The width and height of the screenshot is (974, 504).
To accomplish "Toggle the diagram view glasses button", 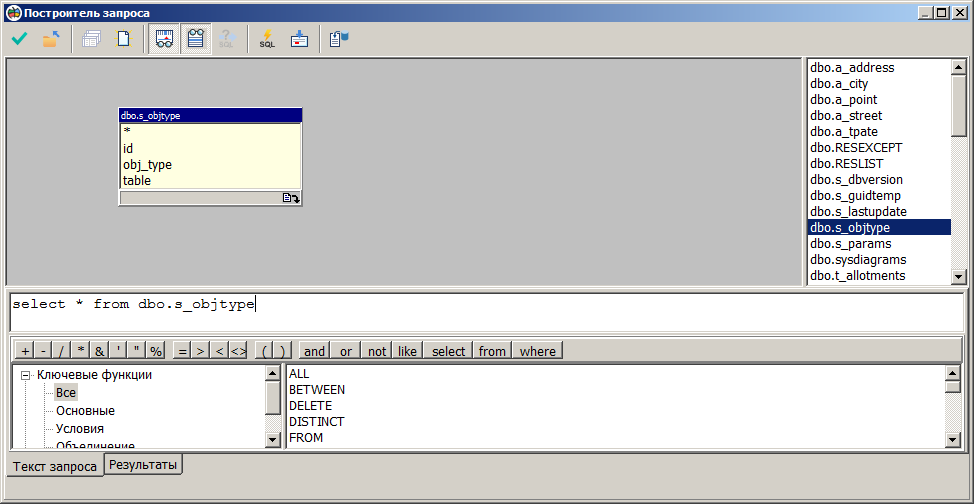I will coord(164,40).
